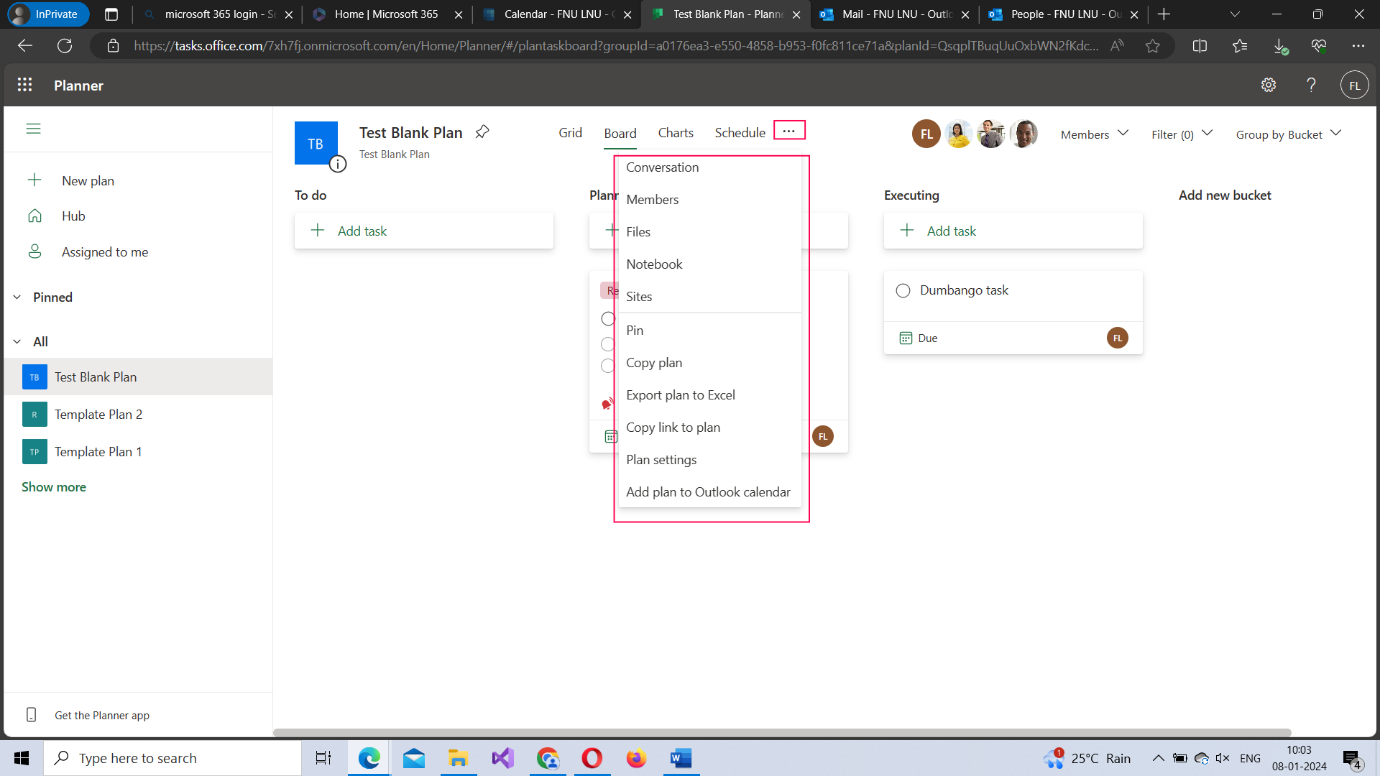
Task: Click the horizontal board scrollbar
Action: coord(782,733)
